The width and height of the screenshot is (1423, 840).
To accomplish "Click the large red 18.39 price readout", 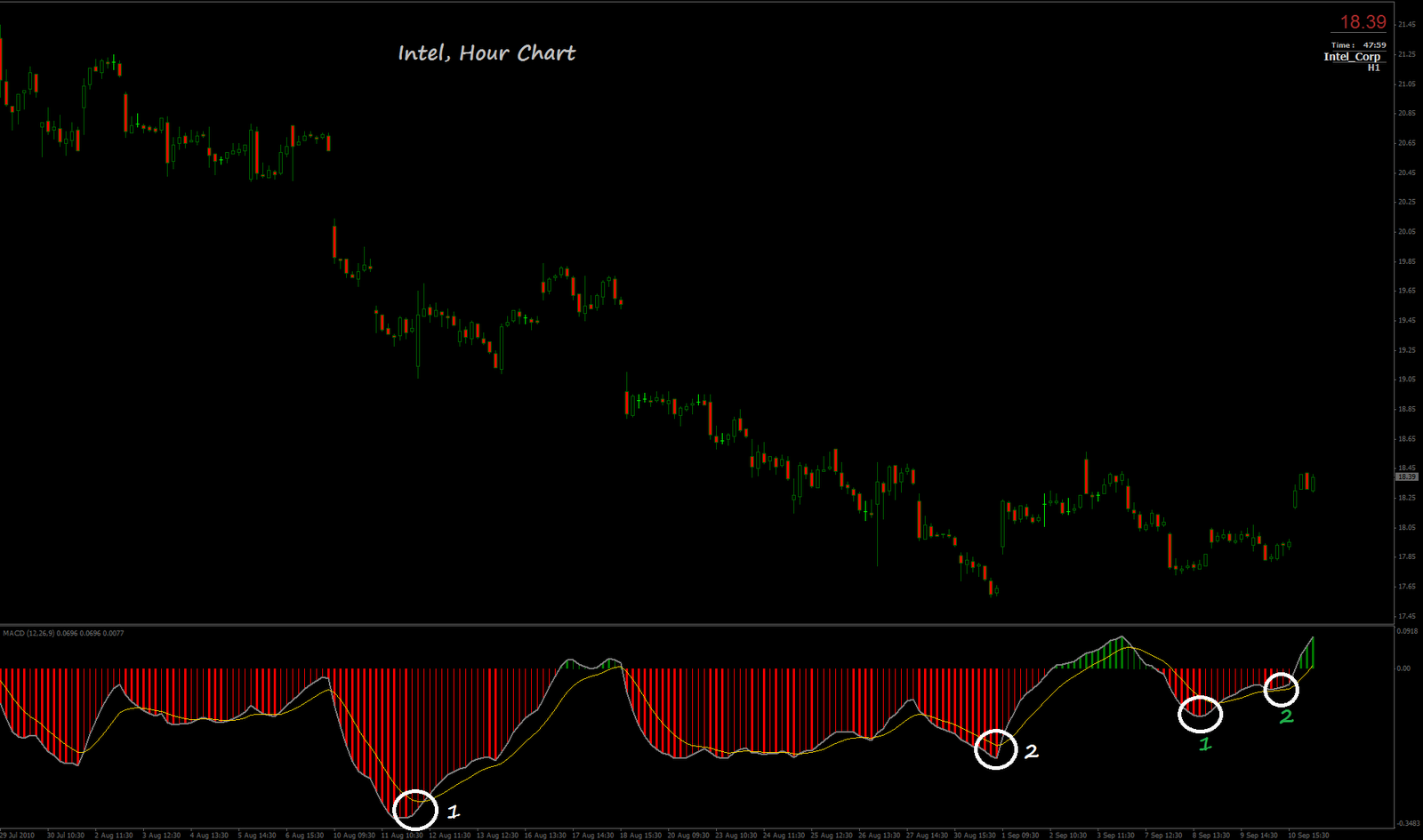I will (1363, 22).
